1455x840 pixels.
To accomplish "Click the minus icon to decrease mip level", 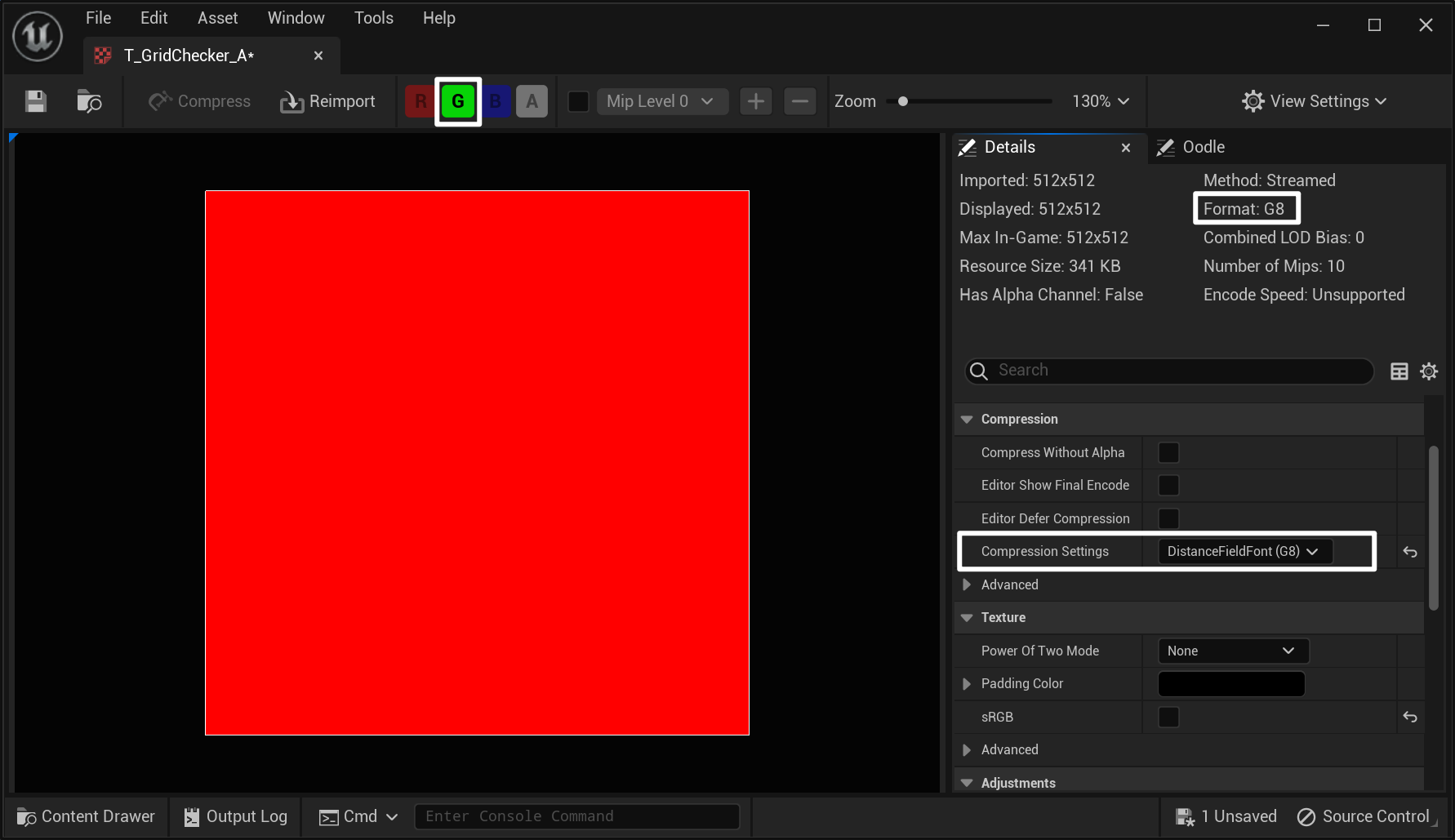I will pos(799,101).
